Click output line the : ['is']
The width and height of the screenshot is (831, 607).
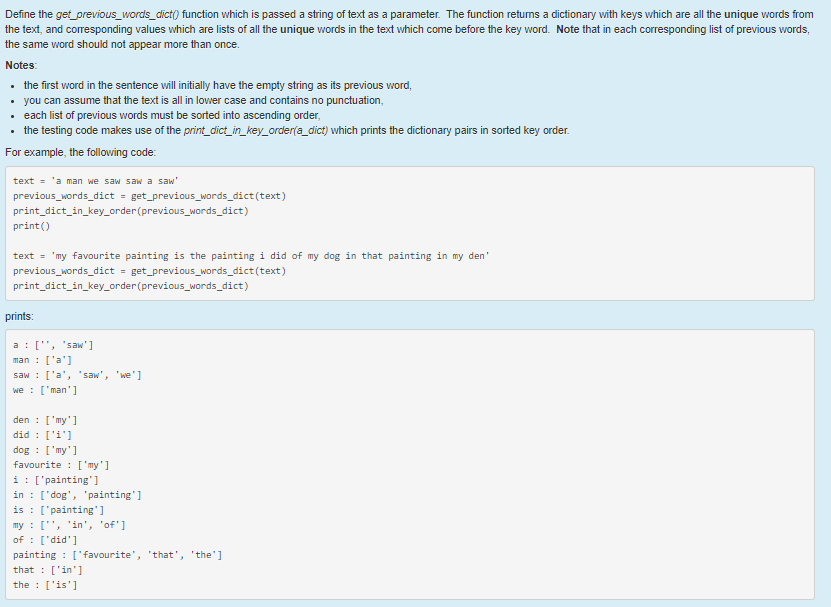pyautogui.click(x=45, y=585)
